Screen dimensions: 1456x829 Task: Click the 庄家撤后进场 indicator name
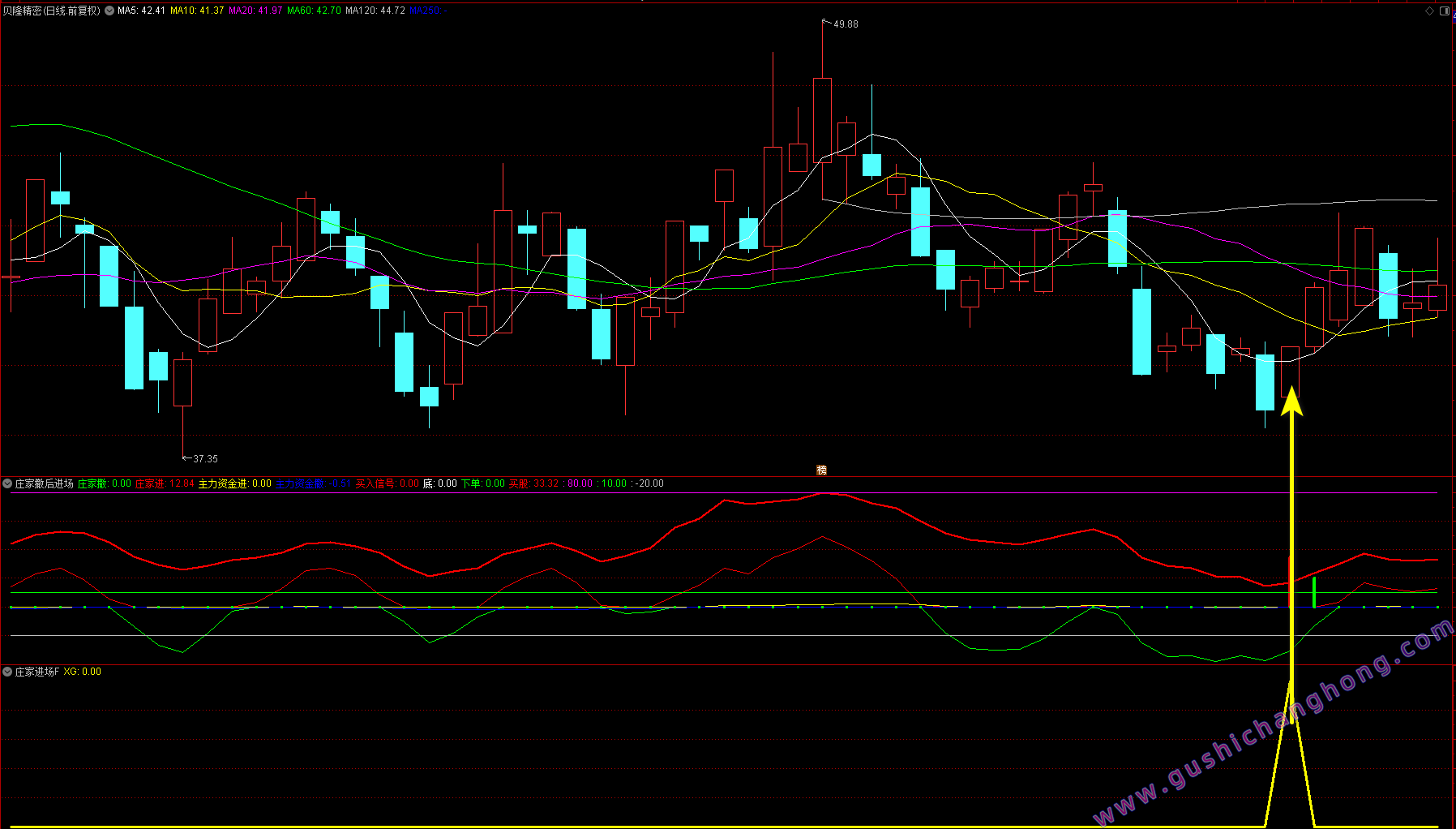click(44, 483)
